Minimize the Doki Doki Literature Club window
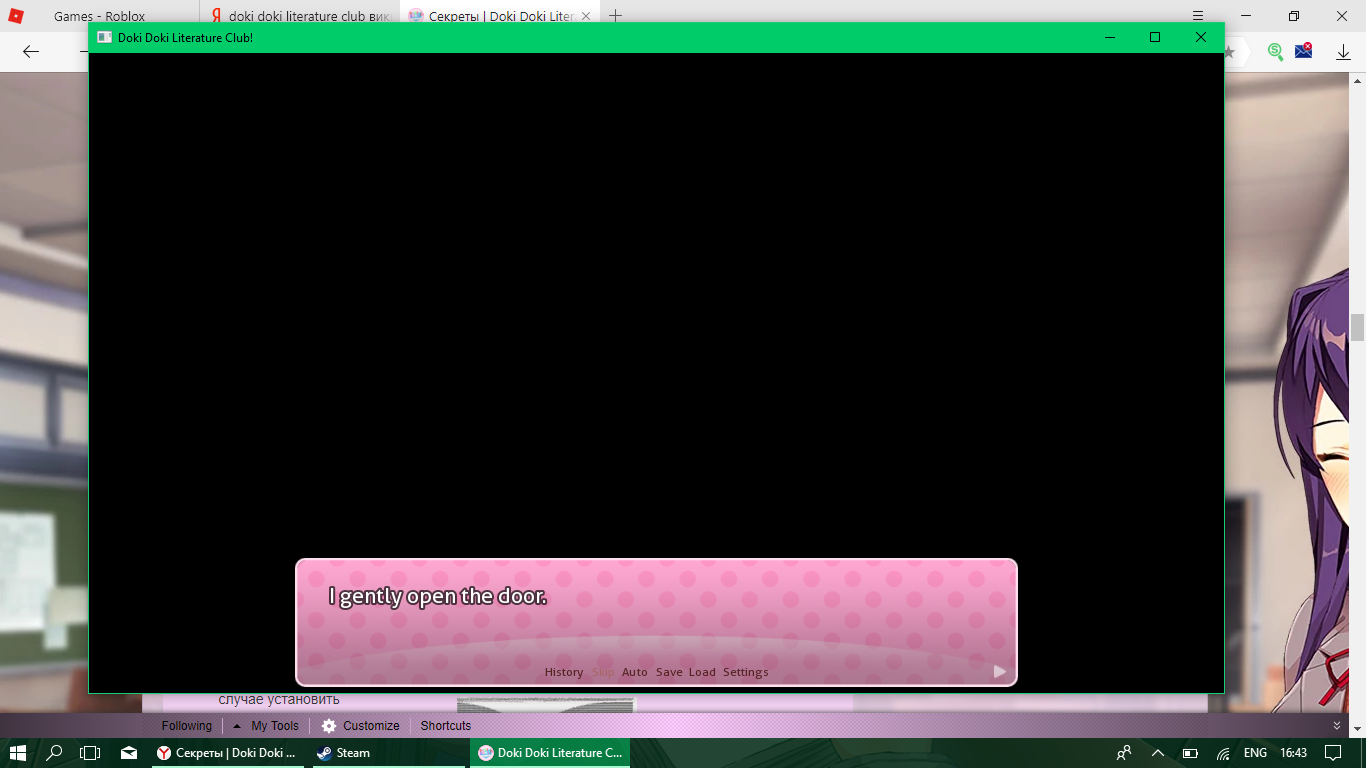 pyautogui.click(x=1109, y=37)
